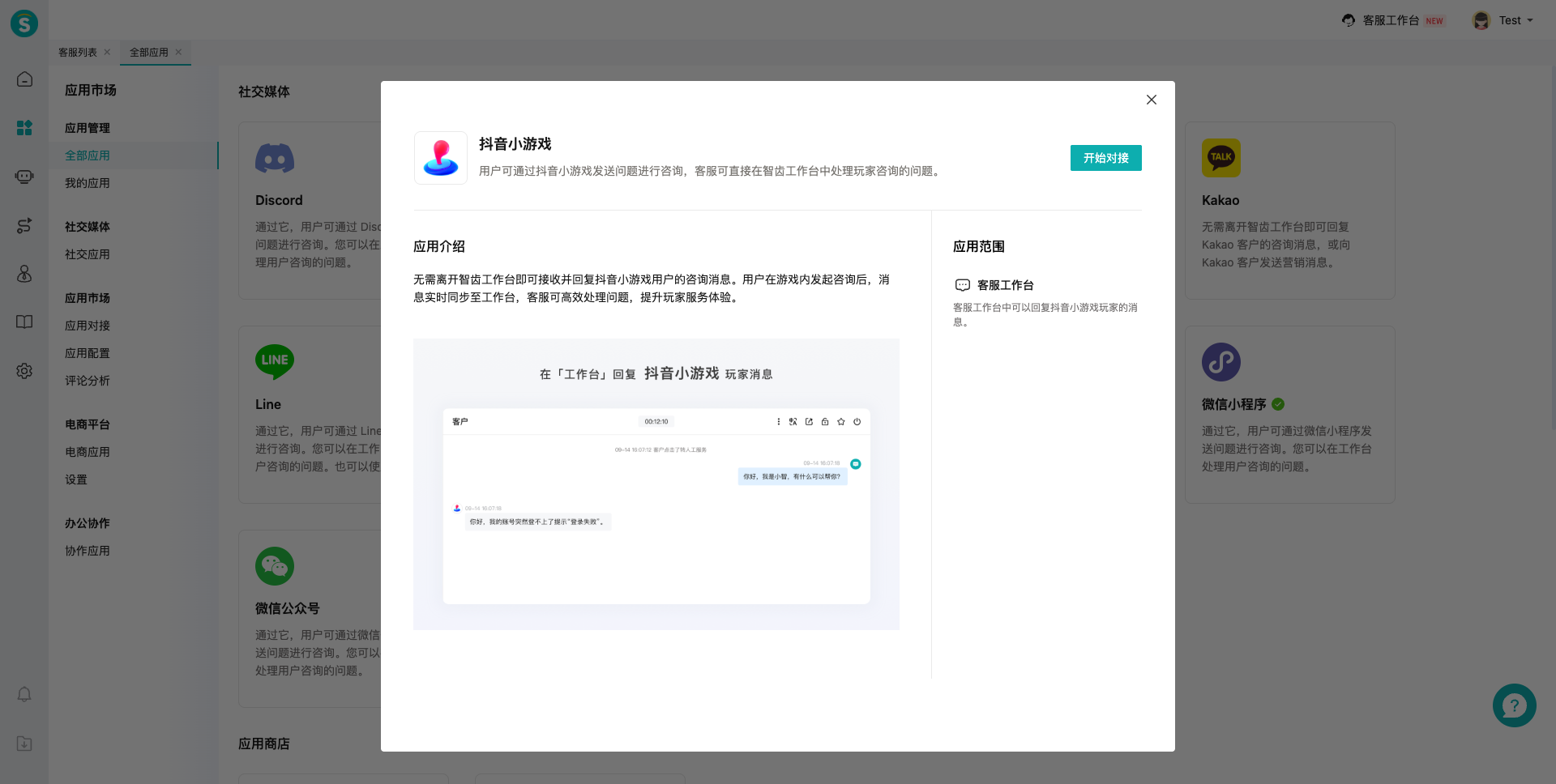Viewport: 1556px width, 784px height.
Task: Close the 客服列表 tab
Action: coord(107,52)
